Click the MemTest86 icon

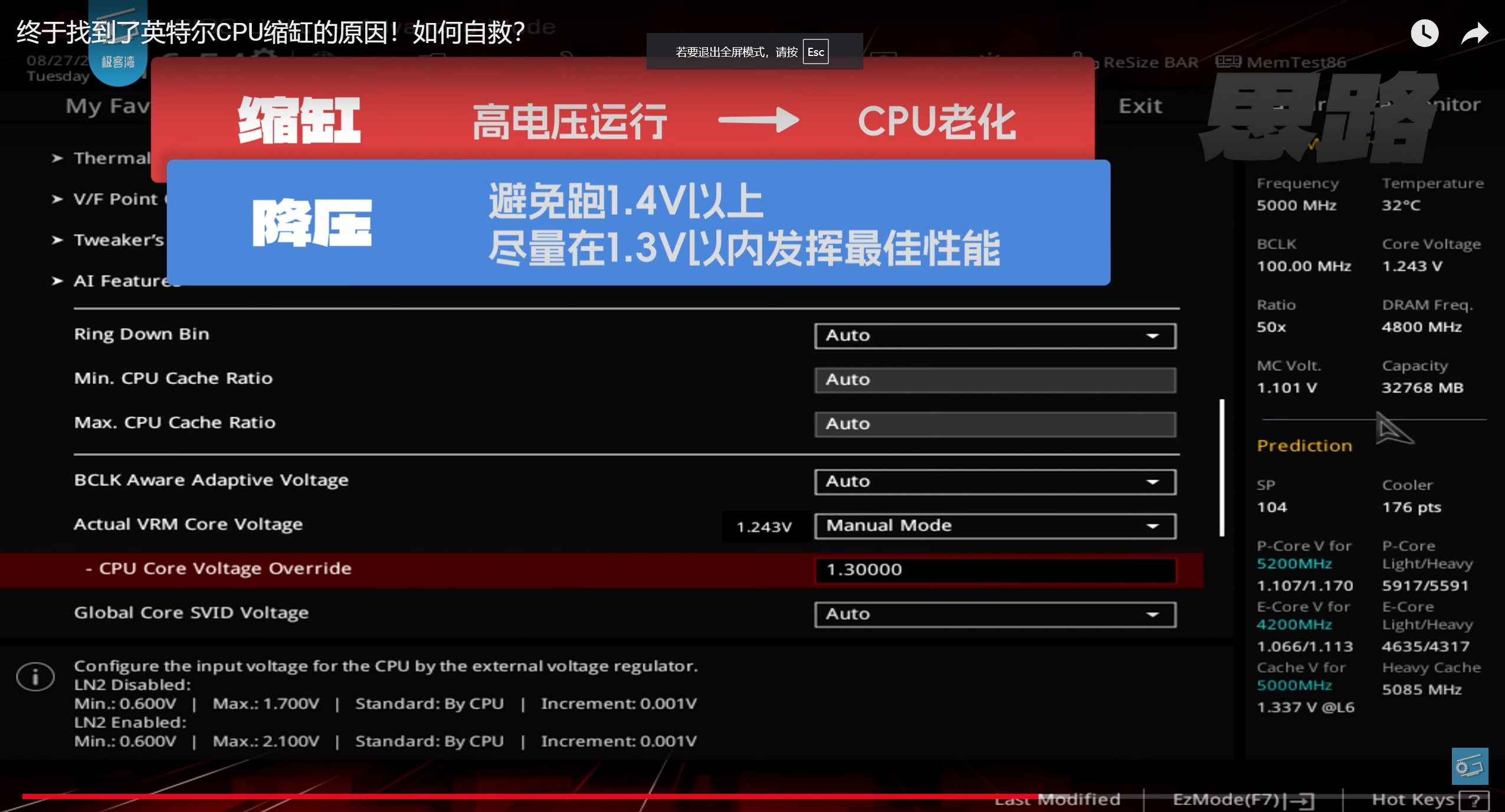pyautogui.click(x=1228, y=62)
